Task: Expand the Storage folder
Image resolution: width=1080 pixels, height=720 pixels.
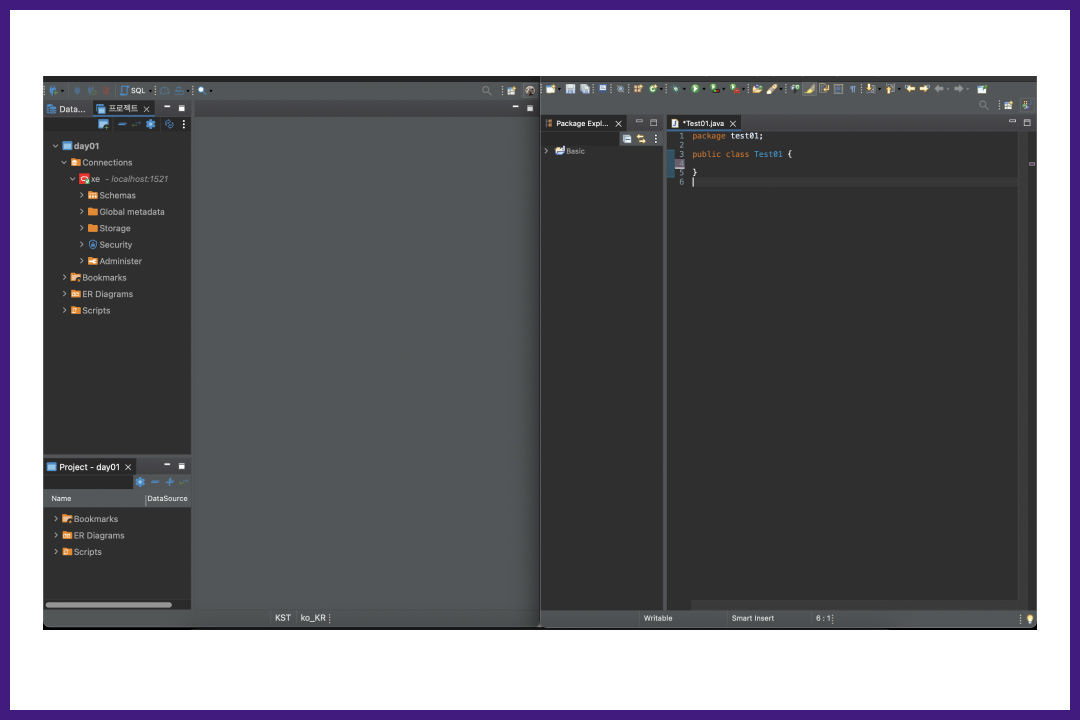Action: coord(81,228)
